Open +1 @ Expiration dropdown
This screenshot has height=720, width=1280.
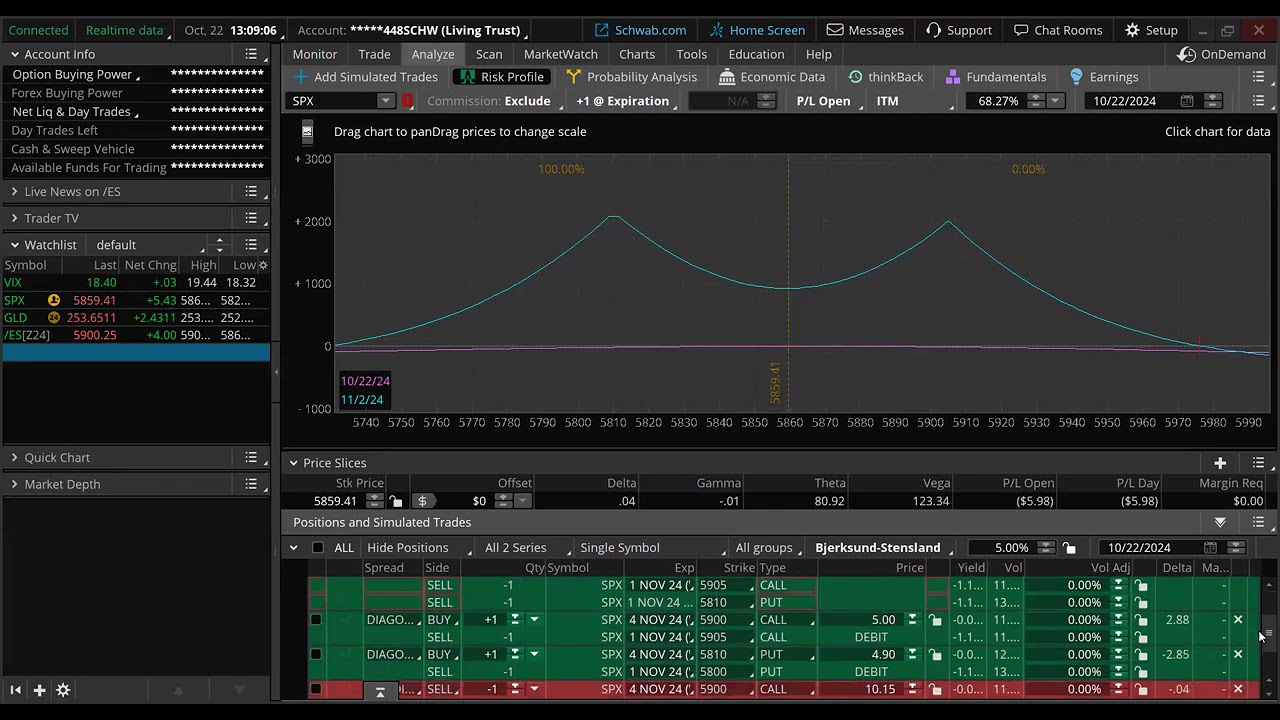626,101
